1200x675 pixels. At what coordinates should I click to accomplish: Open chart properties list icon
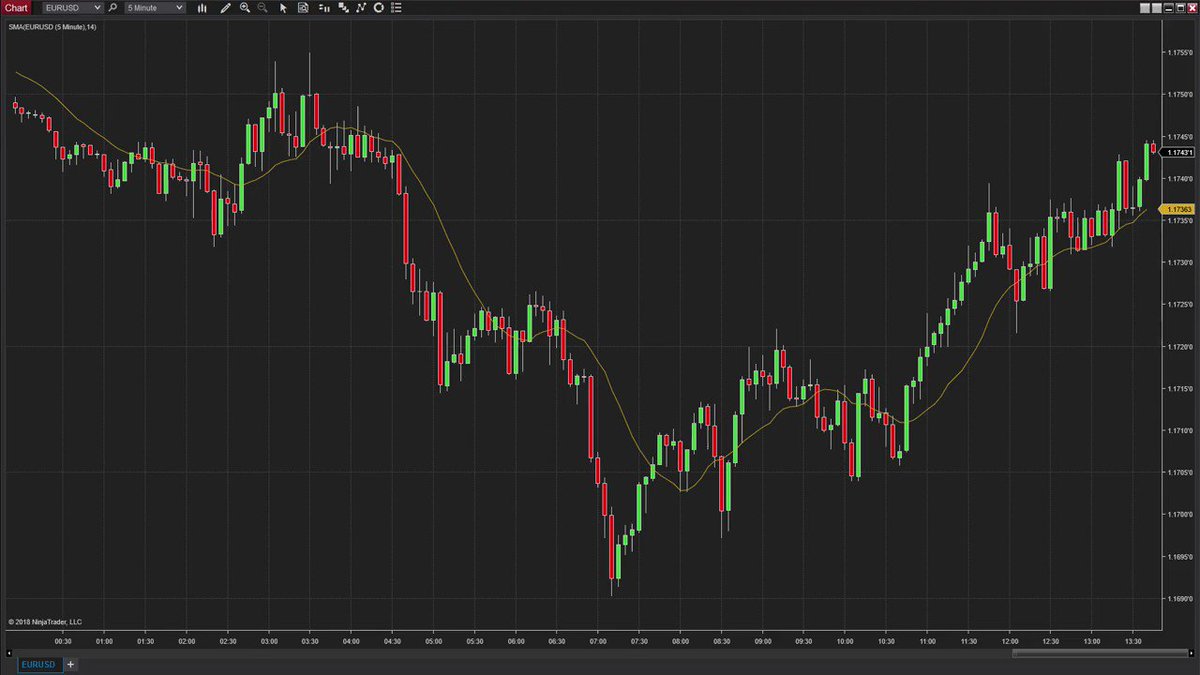tap(395, 7)
